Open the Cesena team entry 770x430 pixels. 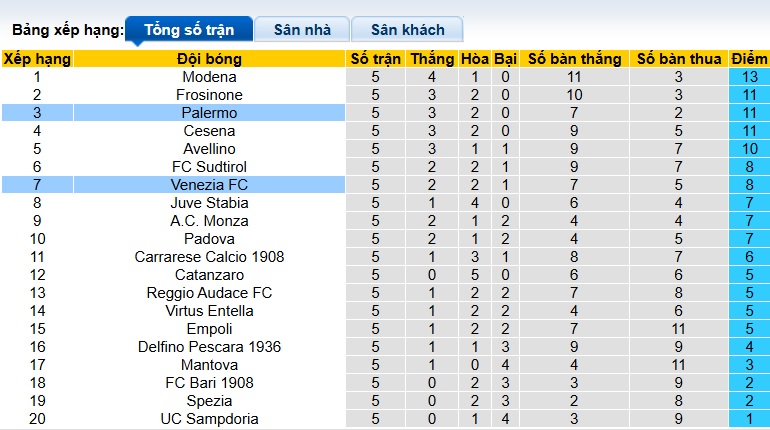pyautogui.click(x=209, y=131)
